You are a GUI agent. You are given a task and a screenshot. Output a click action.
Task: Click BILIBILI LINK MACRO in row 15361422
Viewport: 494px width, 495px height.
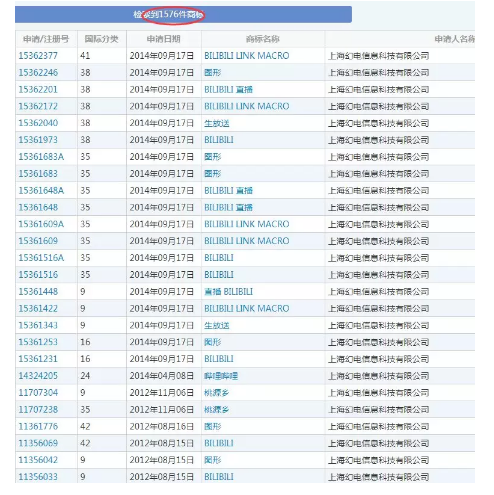tap(247, 308)
